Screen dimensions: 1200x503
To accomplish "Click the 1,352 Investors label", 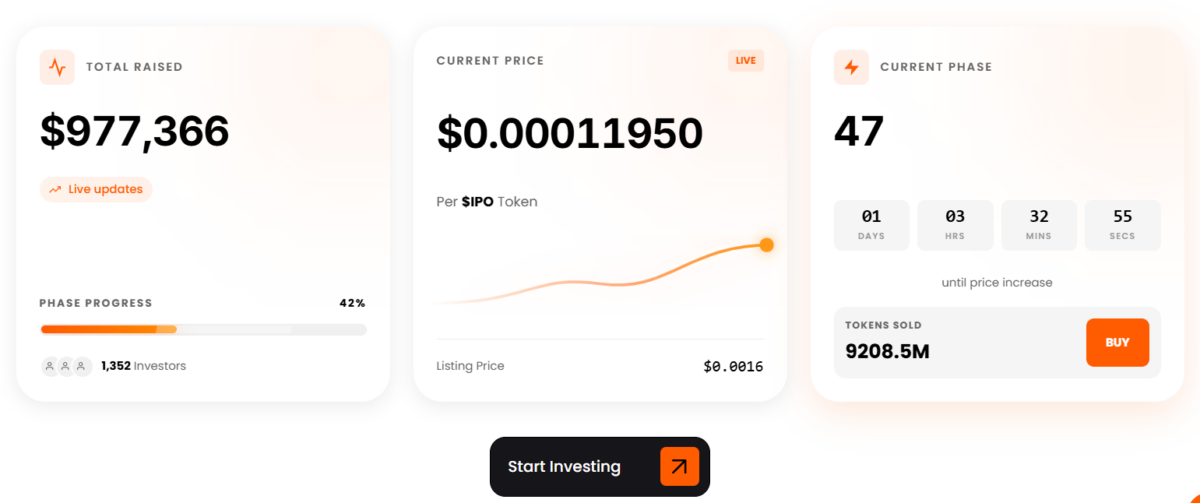I will point(143,366).
